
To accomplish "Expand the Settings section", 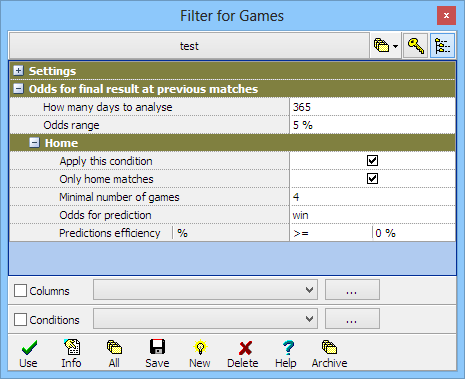I will pos(18,71).
